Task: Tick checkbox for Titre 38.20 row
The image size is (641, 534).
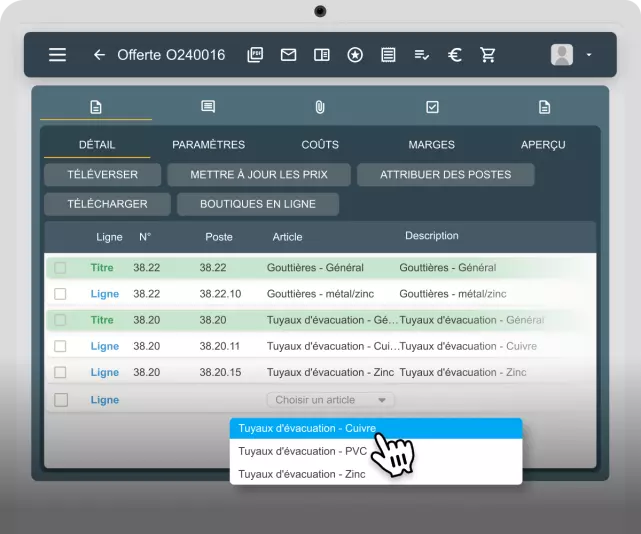Action: 60,320
